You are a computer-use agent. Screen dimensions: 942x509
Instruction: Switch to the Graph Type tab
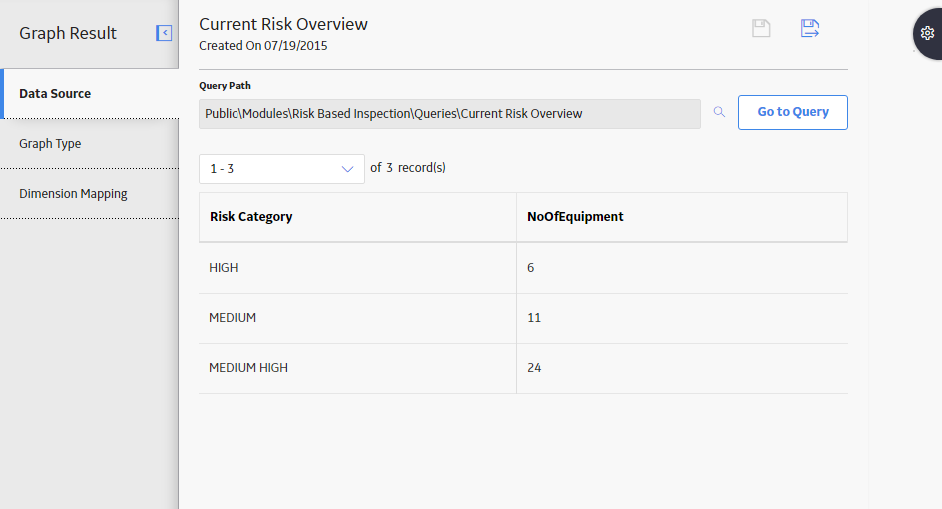click(x=90, y=144)
